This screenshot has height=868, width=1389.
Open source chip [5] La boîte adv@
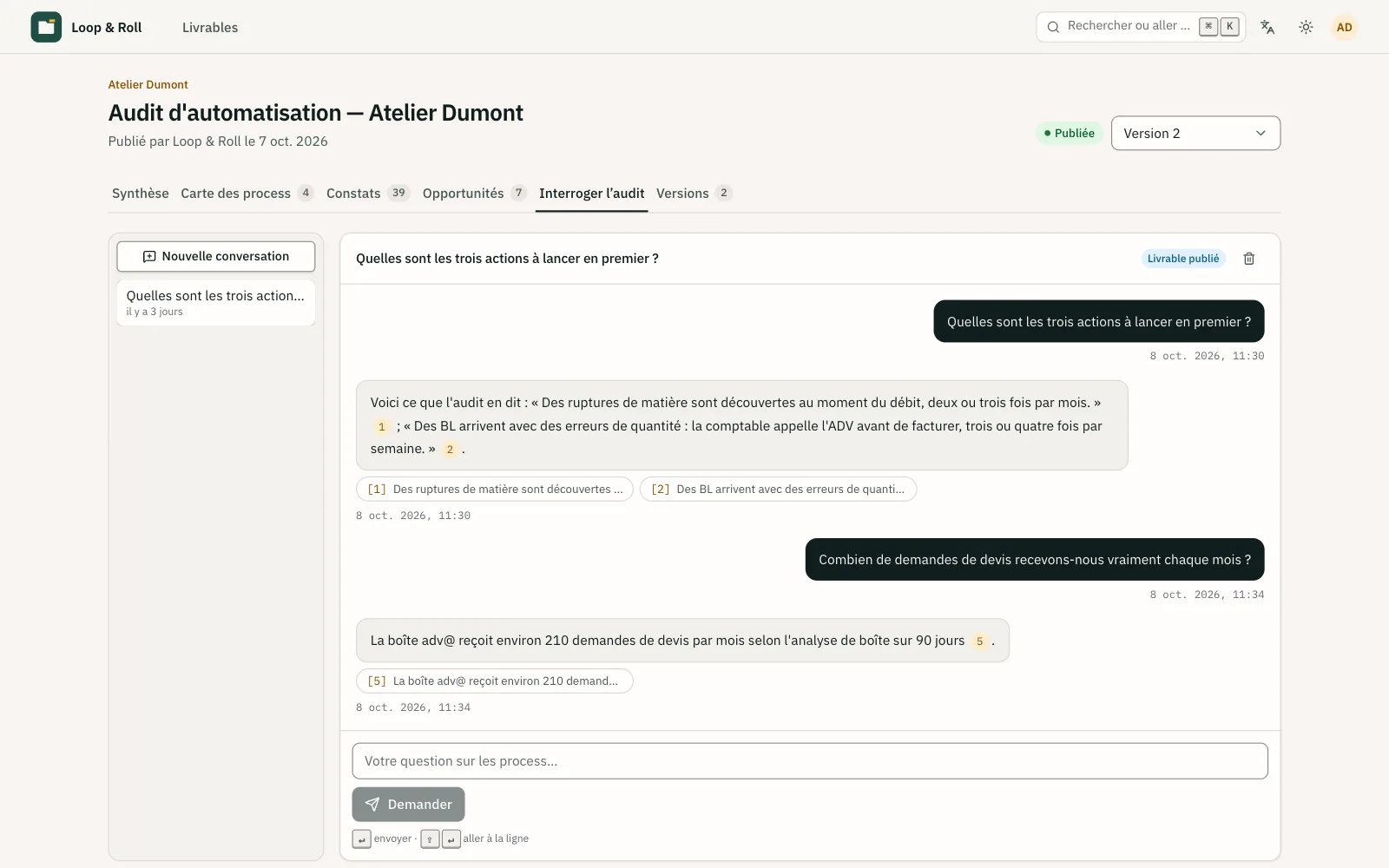(495, 681)
